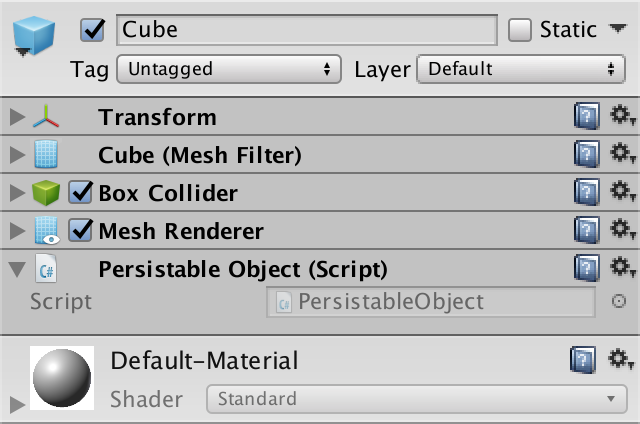Uncheck the Box Collider enabled checkbox
Image resolution: width=640 pixels, height=424 pixels.
point(81,193)
